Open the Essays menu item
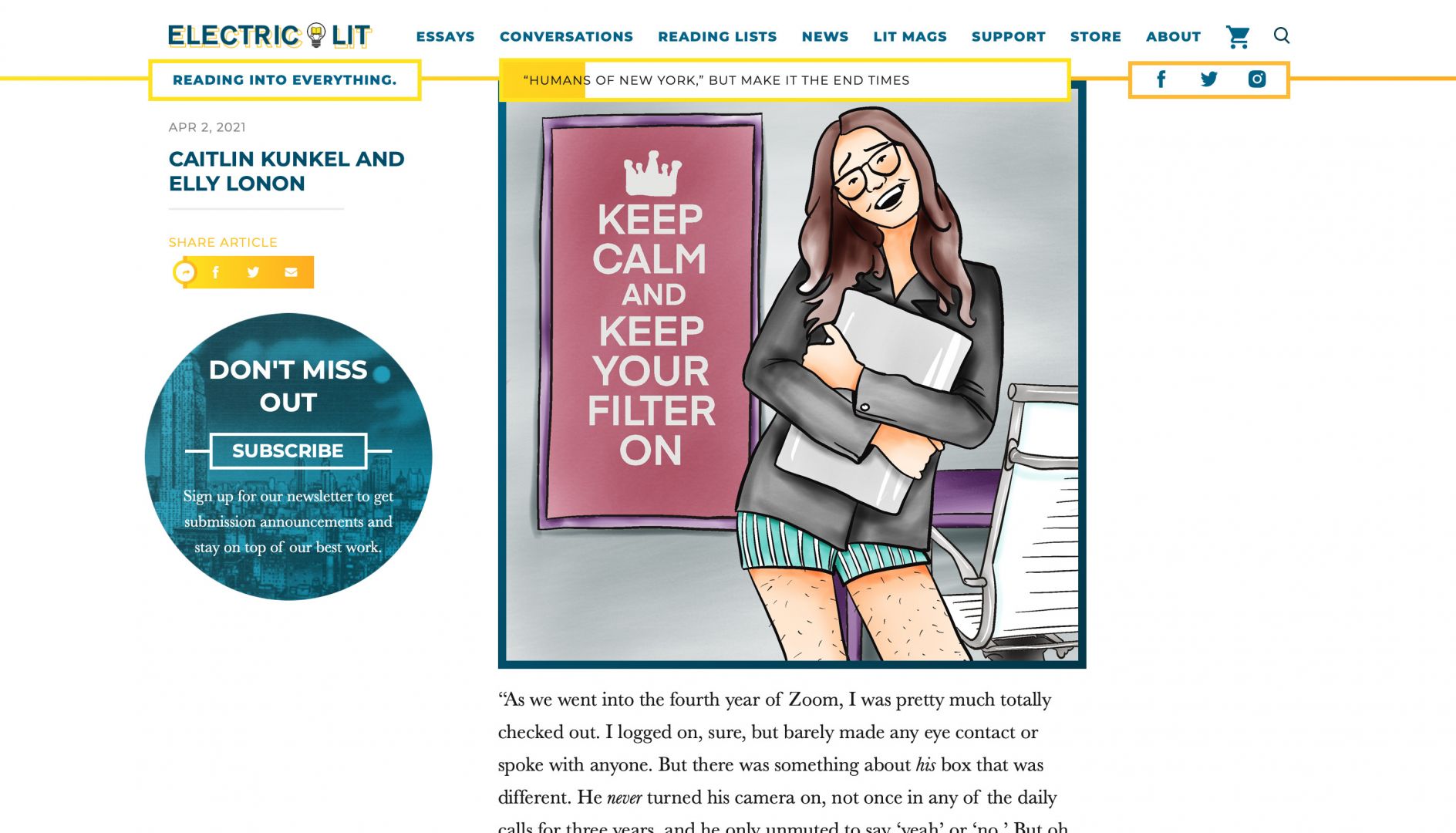The width and height of the screenshot is (1456, 833). (x=445, y=36)
